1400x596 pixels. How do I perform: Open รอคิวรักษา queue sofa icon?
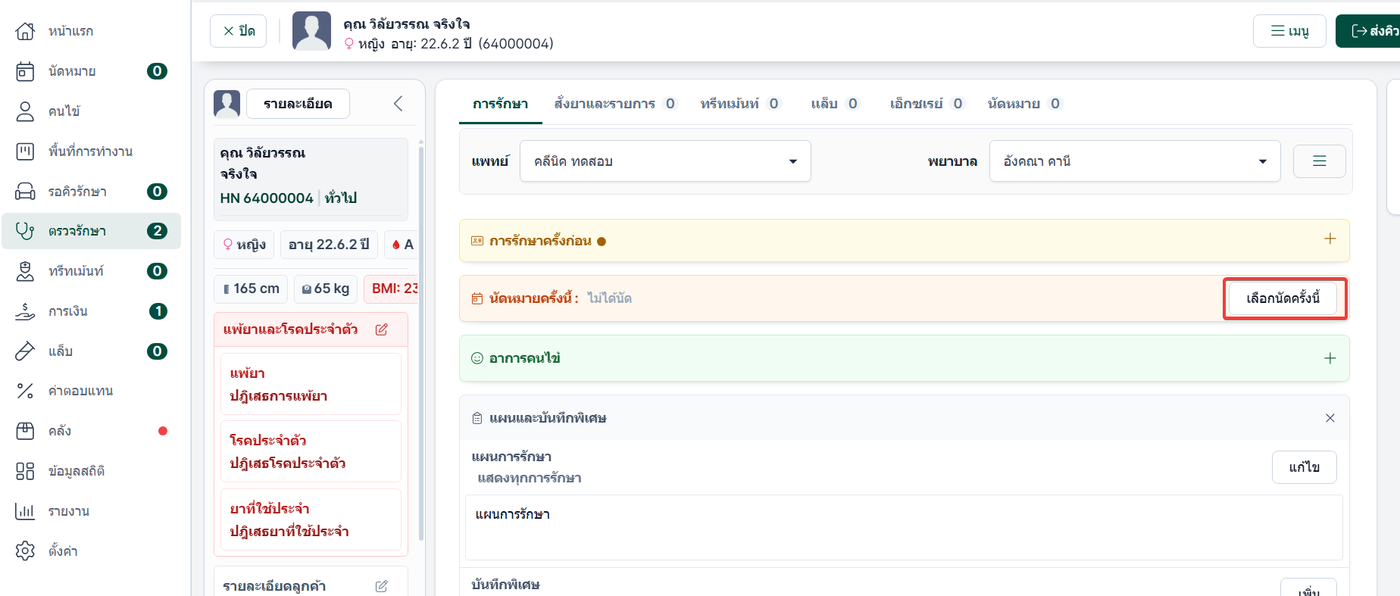(26, 191)
